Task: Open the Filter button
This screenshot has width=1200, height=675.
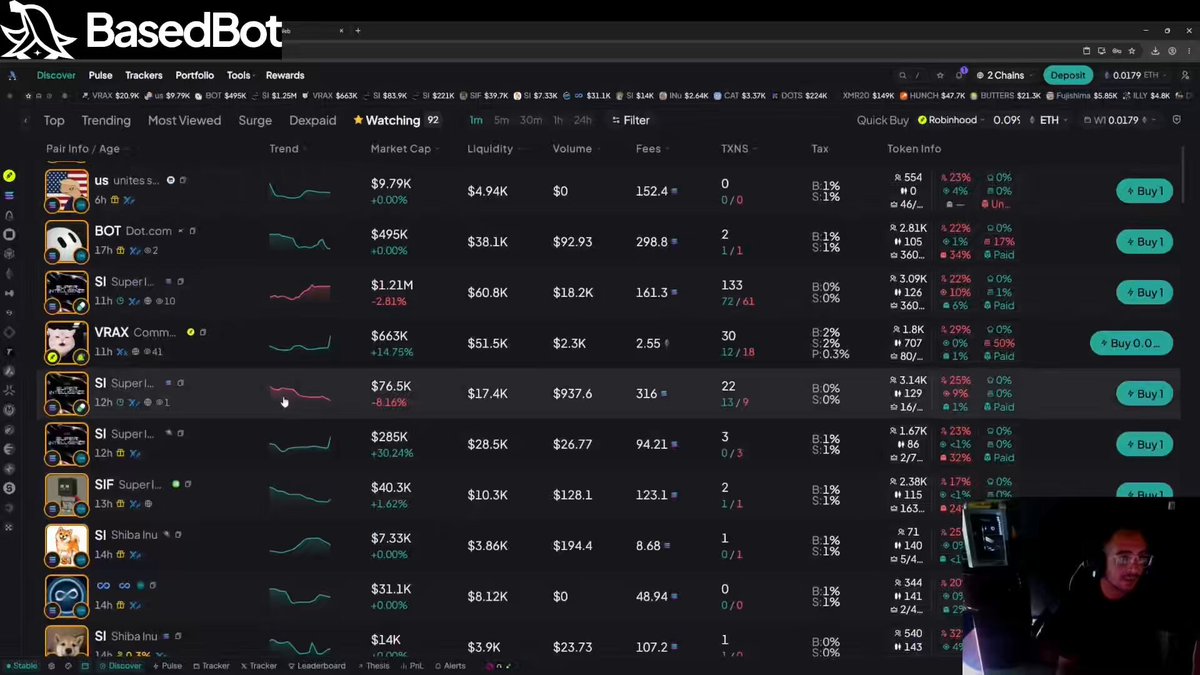Action: [x=630, y=120]
